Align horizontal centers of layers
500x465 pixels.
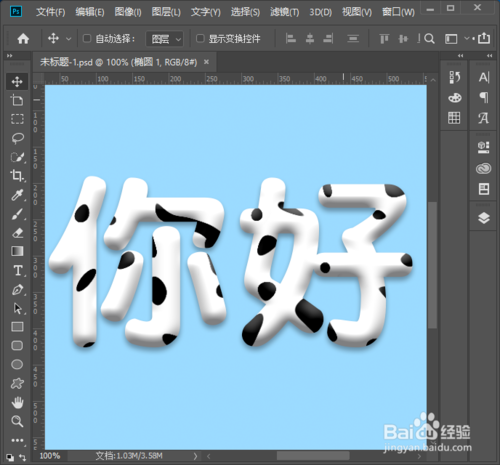(310, 39)
